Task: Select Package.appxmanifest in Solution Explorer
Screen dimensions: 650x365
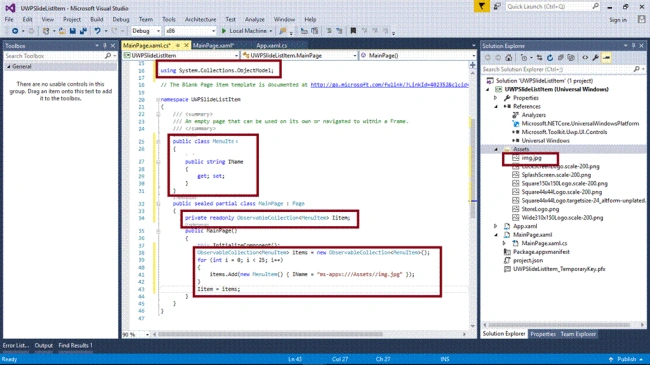Action: pos(541,252)
